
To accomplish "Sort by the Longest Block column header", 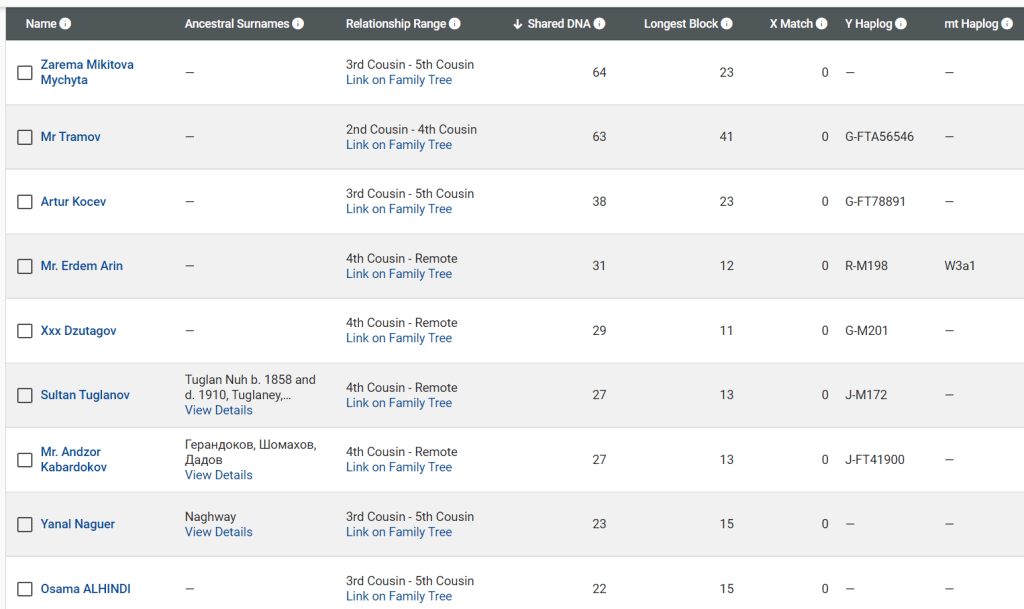I will [x=681, y=24].
